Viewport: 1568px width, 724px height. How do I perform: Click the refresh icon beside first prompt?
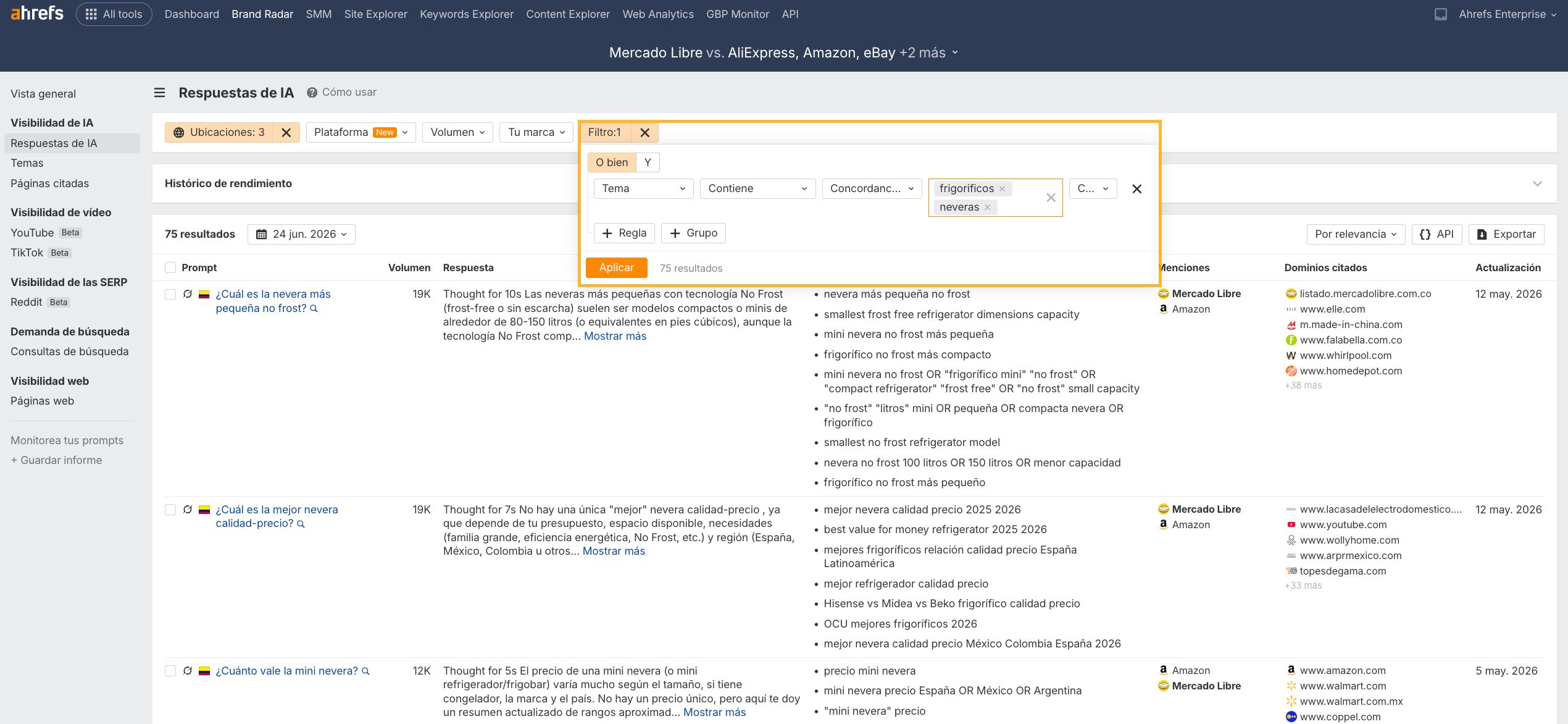[x=188, y=294]
